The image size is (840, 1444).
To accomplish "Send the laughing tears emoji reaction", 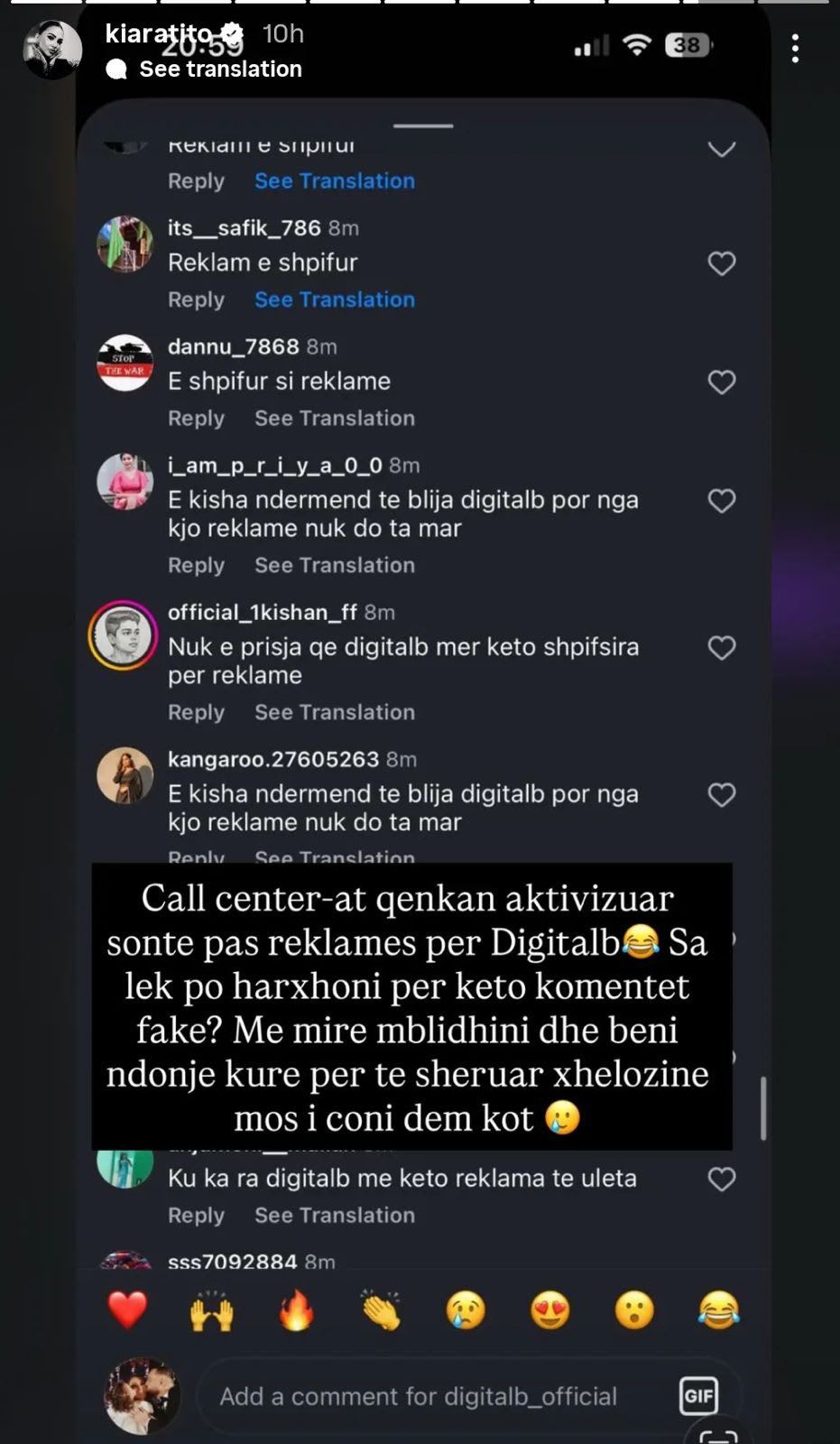I will [719, 1310].
